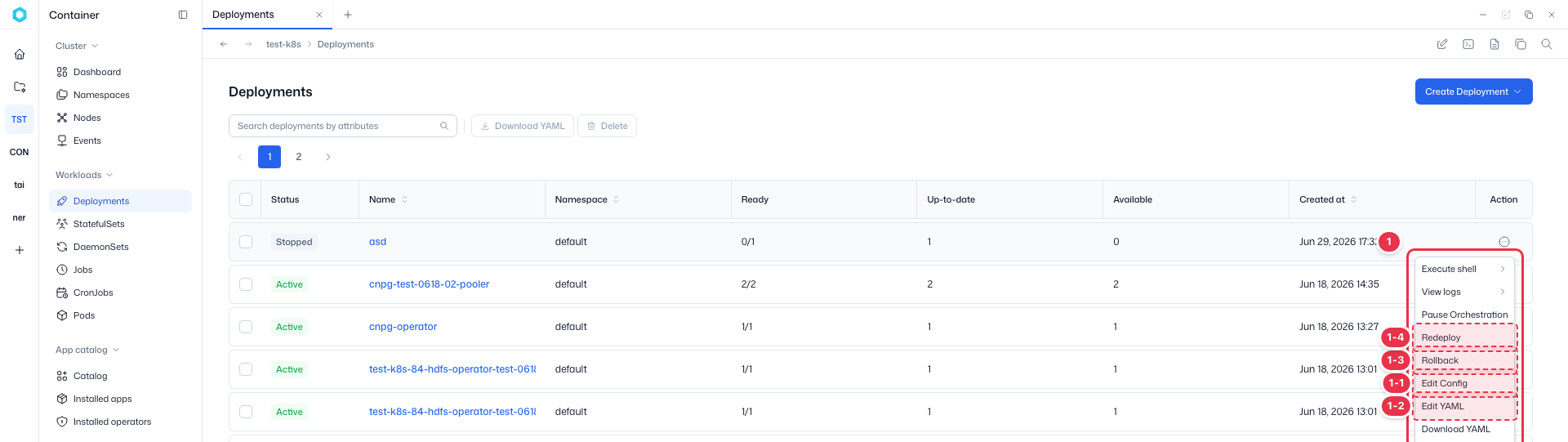Viewport: 1568px width, 442px height.
Task: Open the terminal icon in the top toolbar
Action: pyautogui.click(x=1468, y=44)
